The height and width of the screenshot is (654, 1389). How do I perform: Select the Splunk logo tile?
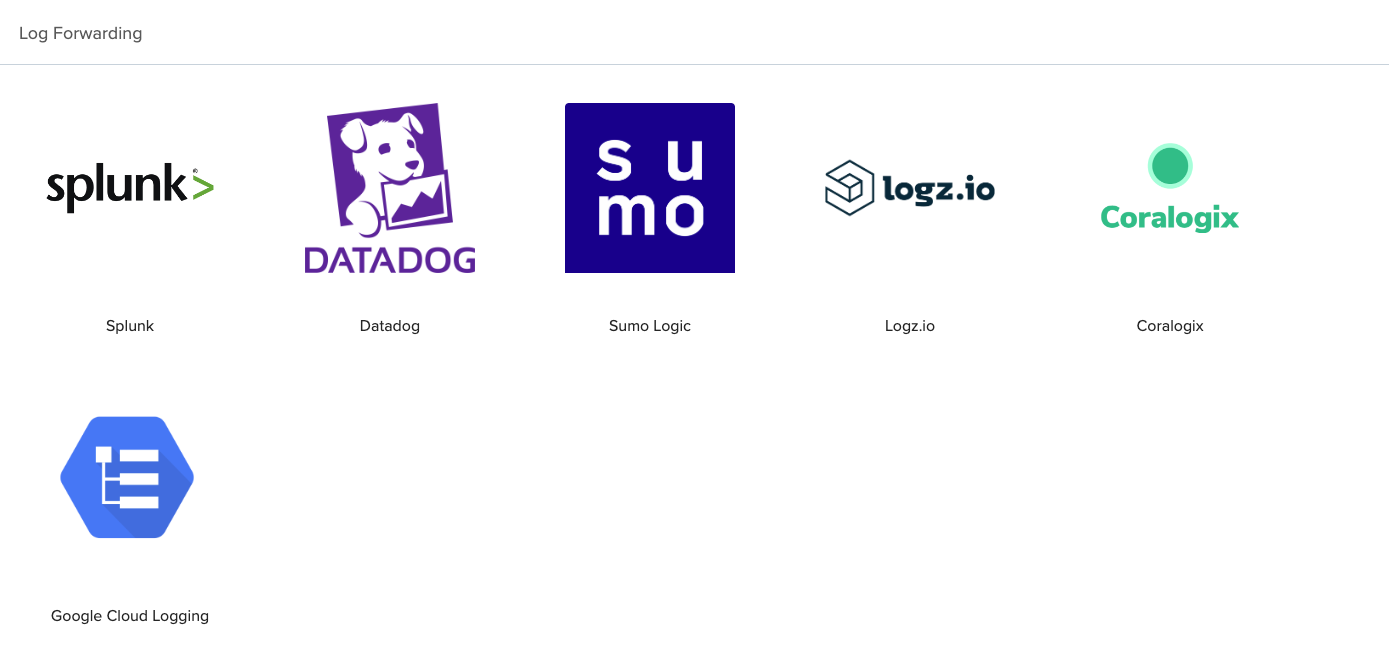[x=130, y=188]
